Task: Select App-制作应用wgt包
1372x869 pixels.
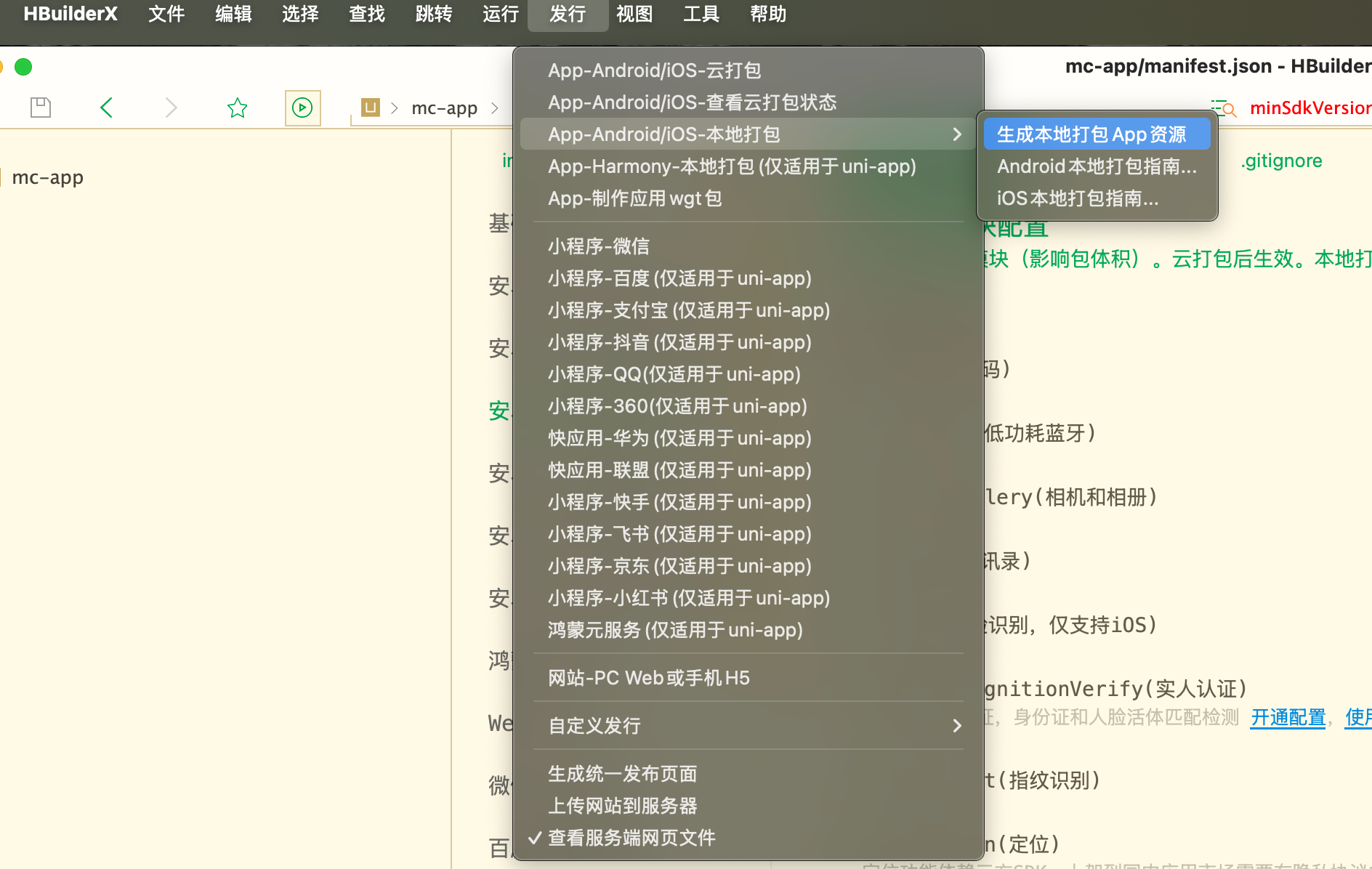Action: [748, 198]
